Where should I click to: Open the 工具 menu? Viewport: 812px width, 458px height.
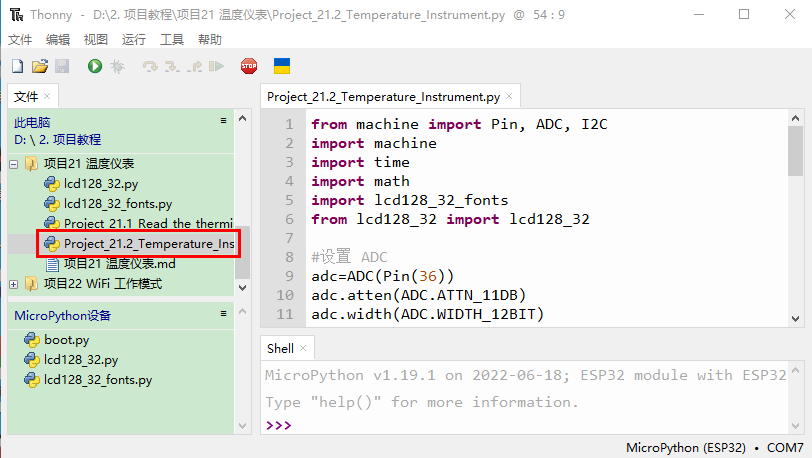click(x=172, y=40)
